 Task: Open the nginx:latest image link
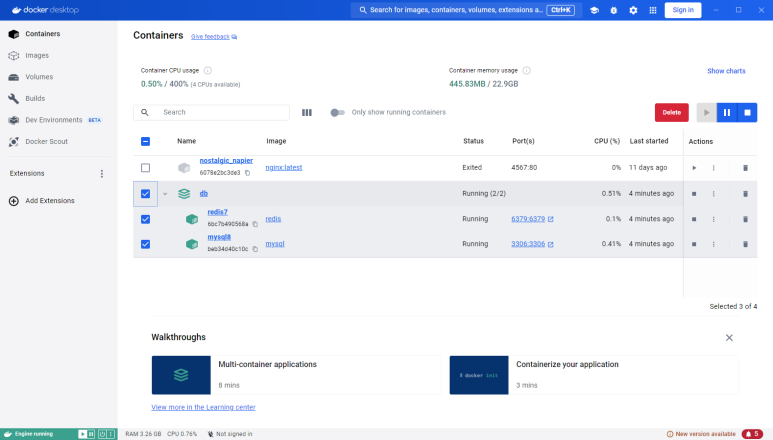[283, 168]
